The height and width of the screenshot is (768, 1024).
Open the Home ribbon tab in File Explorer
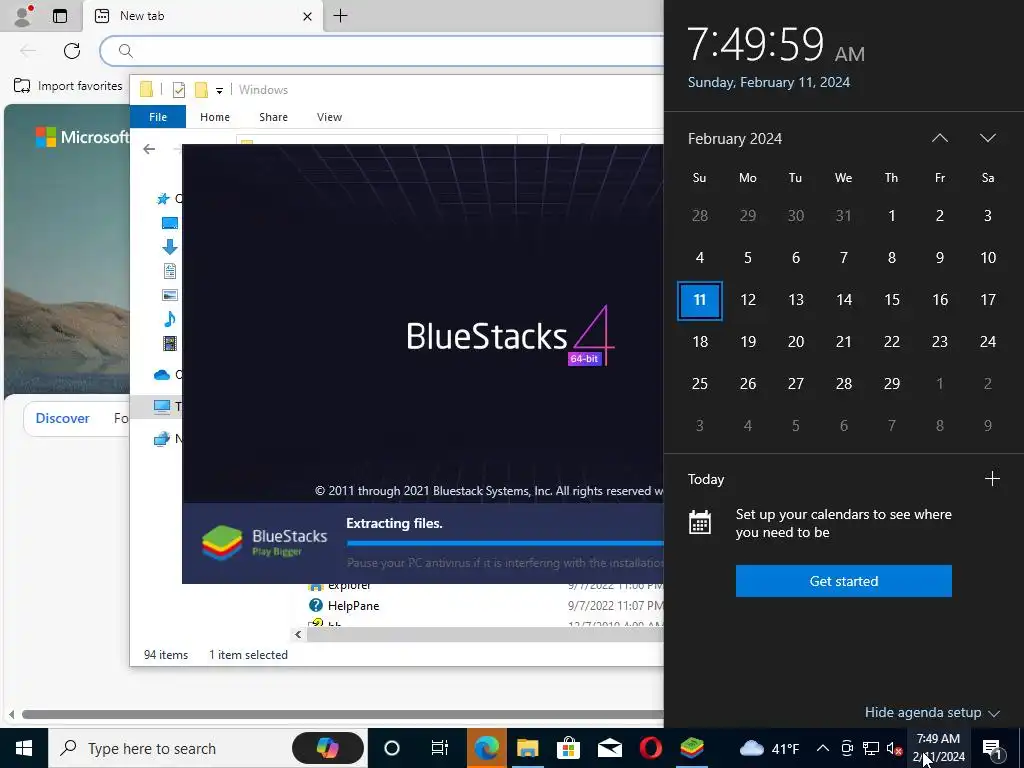point(215,117)
